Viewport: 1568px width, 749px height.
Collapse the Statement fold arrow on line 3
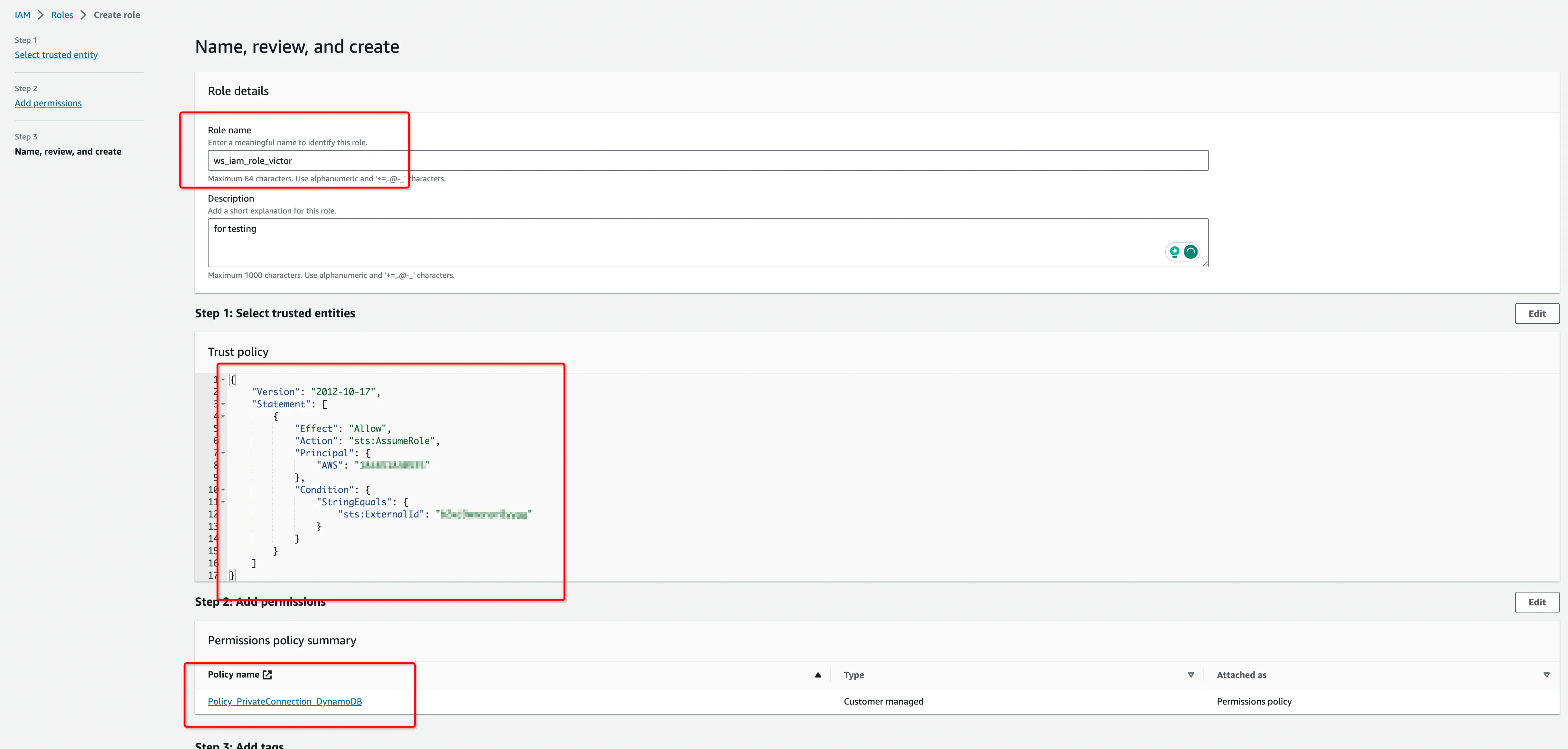[223, 404]
